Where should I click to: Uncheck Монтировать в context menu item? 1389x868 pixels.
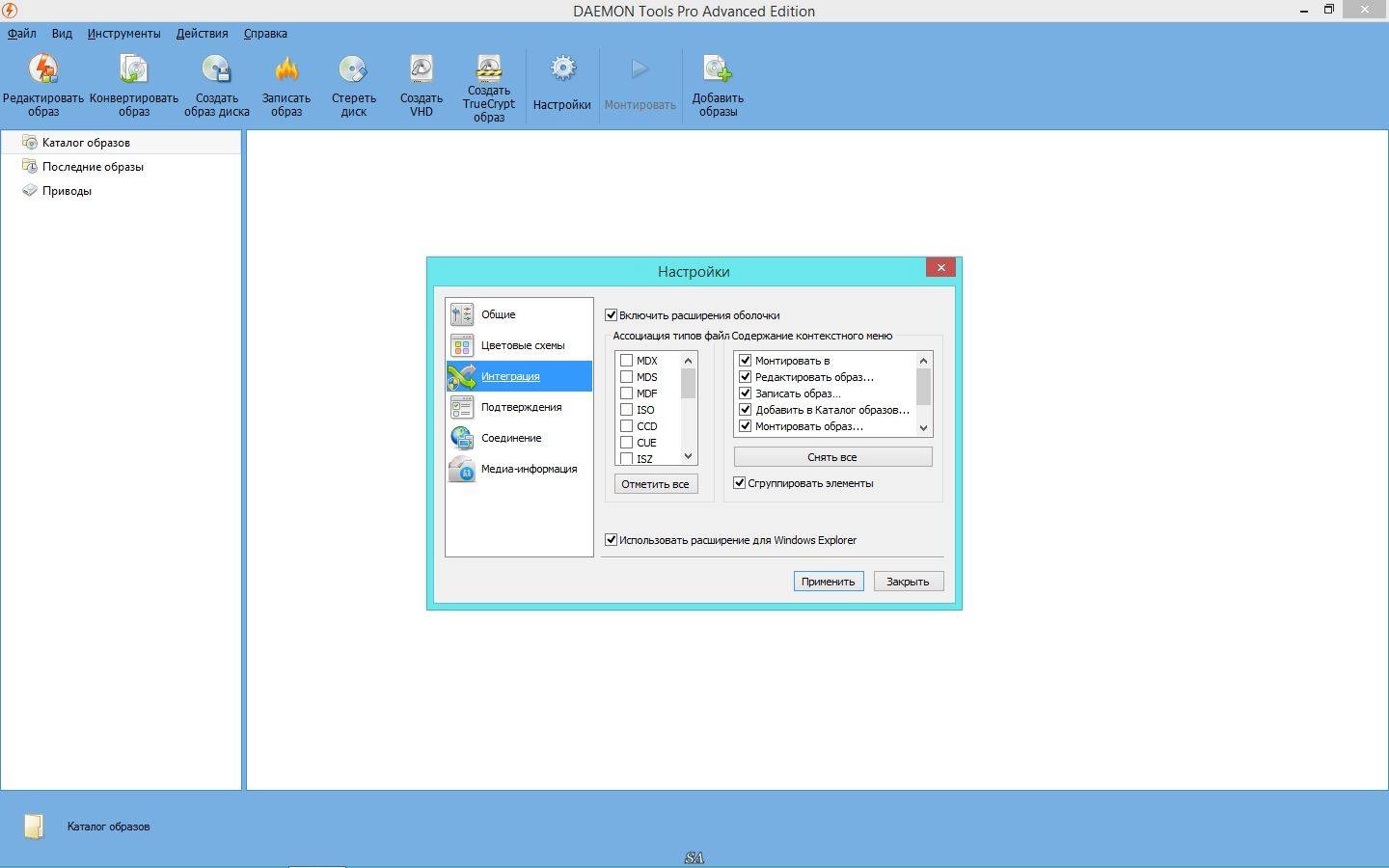tap(745, 361)
